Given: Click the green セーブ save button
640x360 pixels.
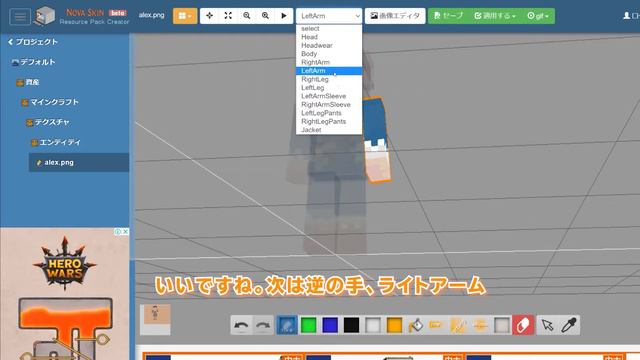Looking at the screenshot, I should pyautogui.click(x=449, y=16).
